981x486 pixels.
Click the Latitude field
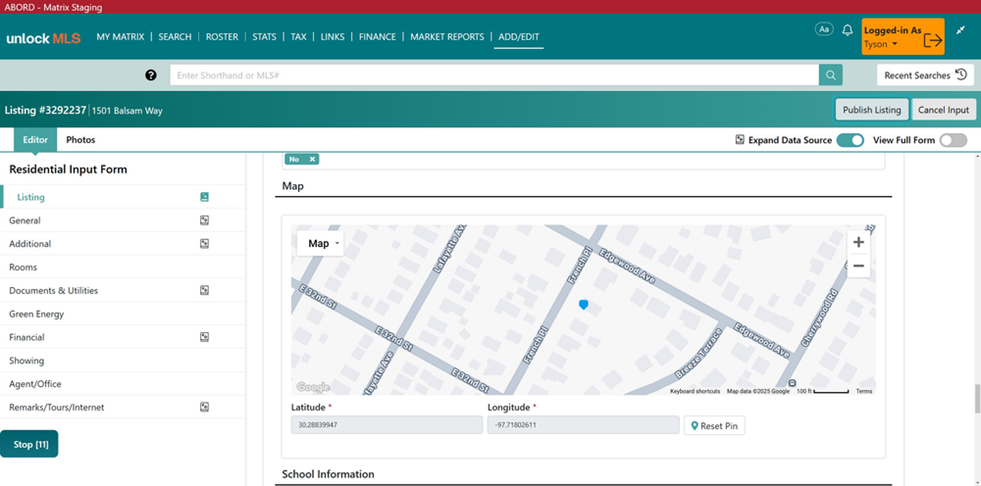point(387,425)
